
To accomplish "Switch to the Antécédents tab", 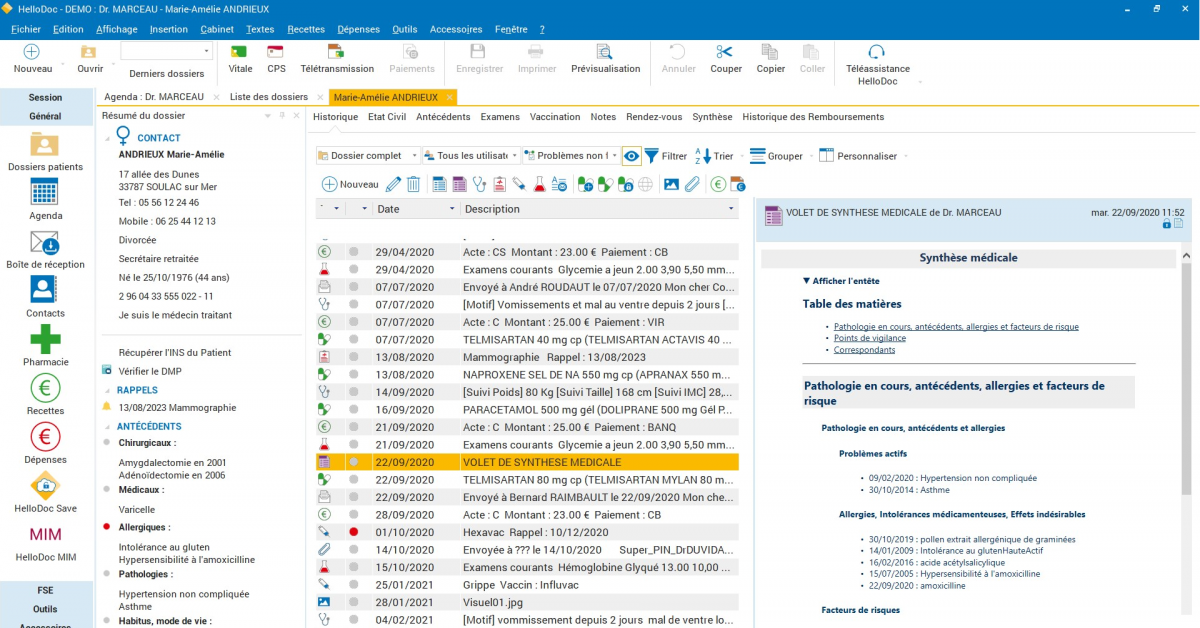I will tap(443, 117).
